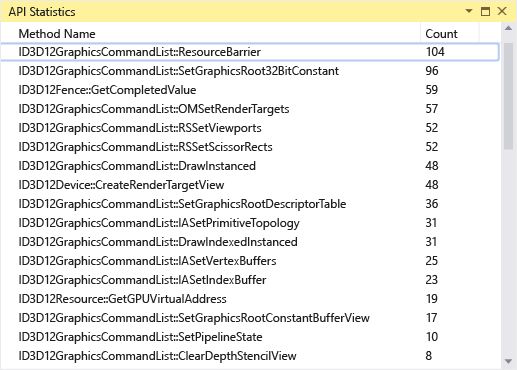Viewport: 517px width, 370px height.
Task: Click the count value 57
Action: [x=432, y=109]
